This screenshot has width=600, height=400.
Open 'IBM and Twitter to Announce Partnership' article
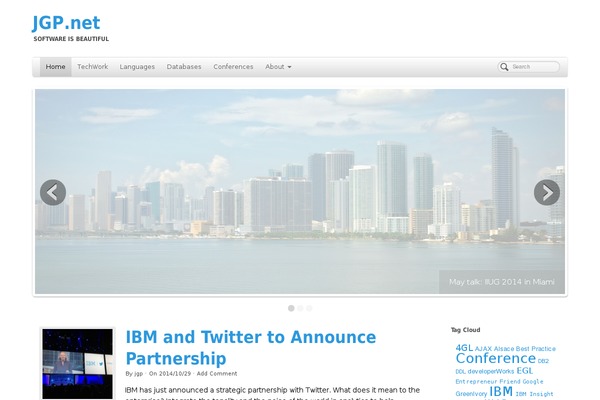pyautogui.click(x=251, y=348)
